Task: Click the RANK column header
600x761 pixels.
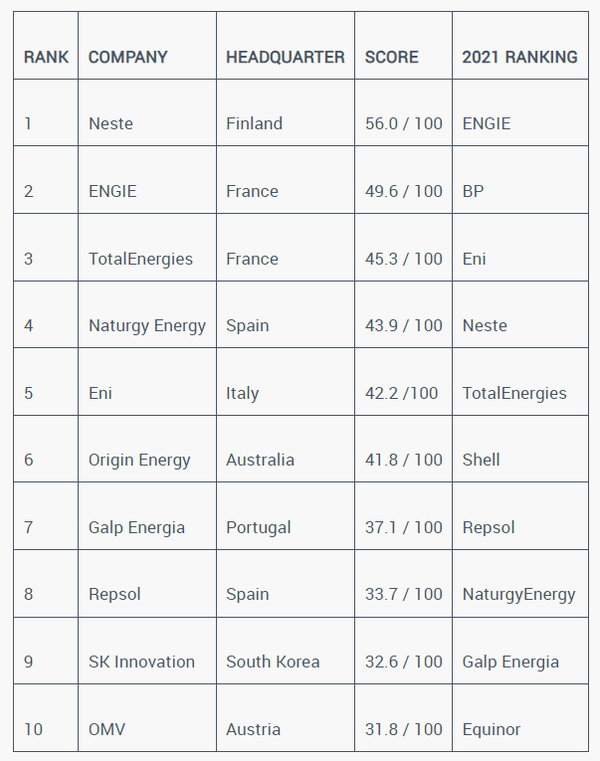Action: click(46, 57)
